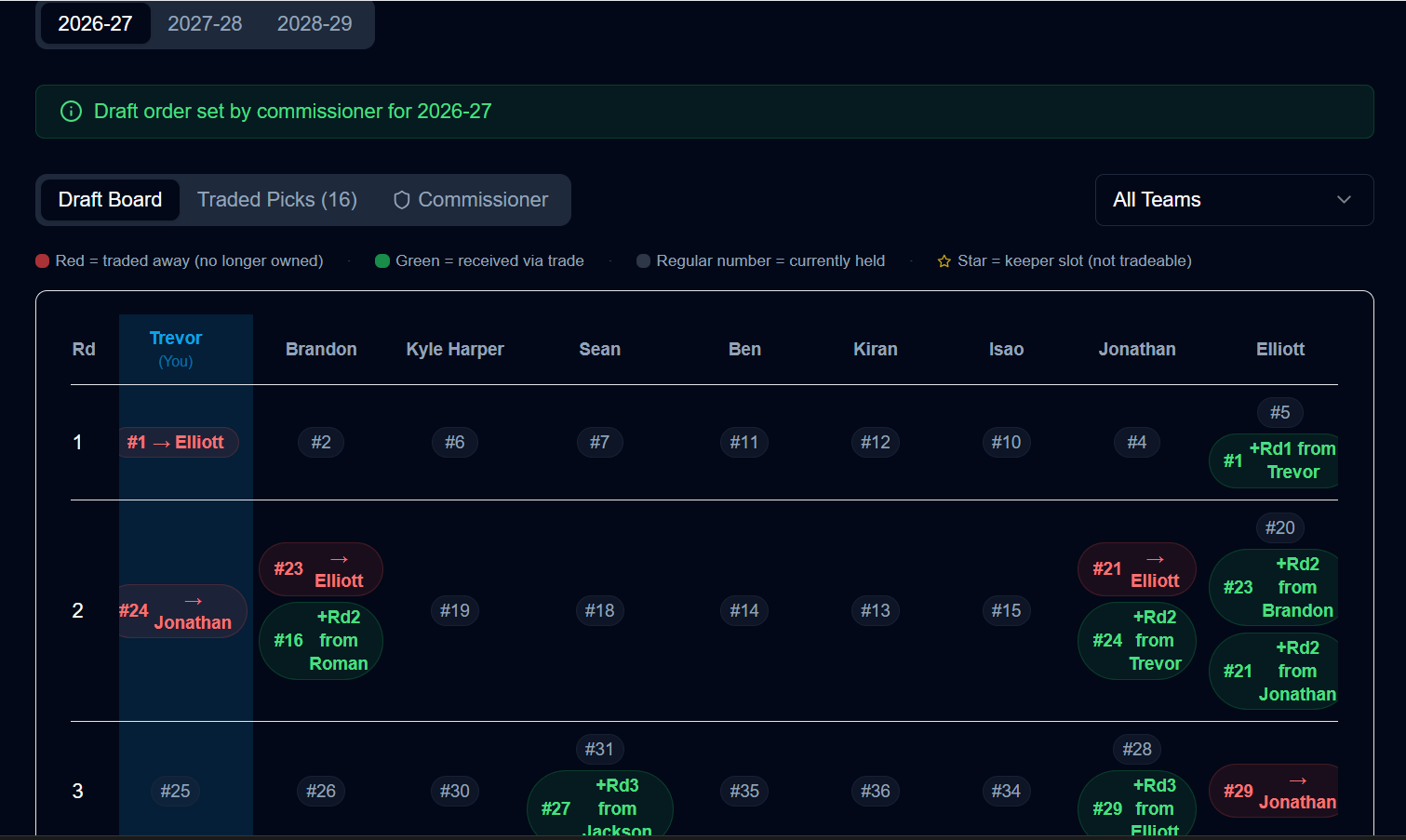Click the Ben column header
The image size is (1406, 840).
(744, 349)
